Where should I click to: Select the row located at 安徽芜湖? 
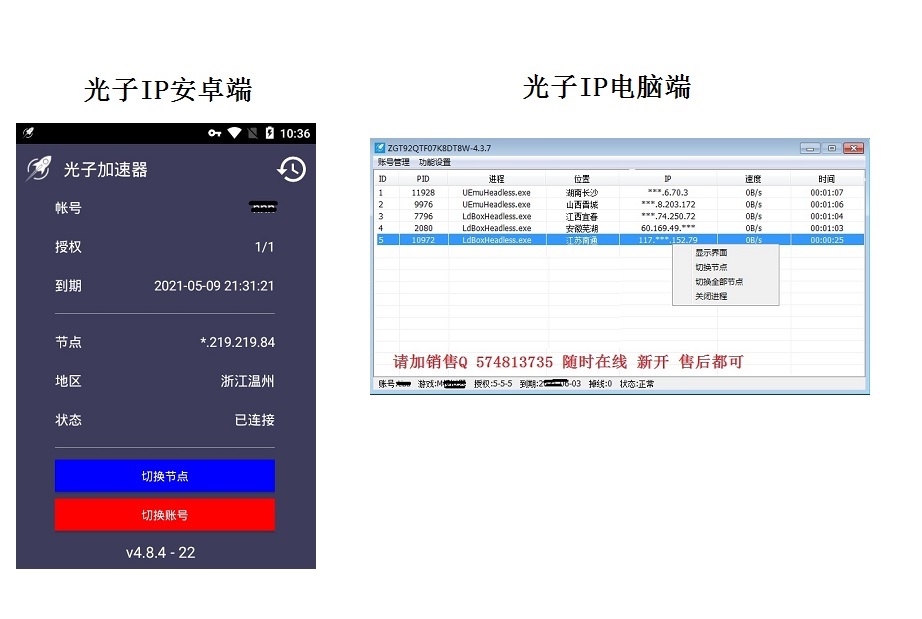(x=582, y=228)
